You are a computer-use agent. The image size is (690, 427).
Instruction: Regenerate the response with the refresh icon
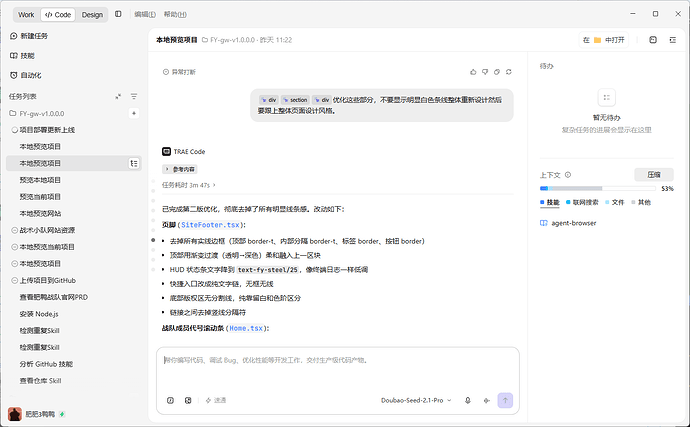point(509,72)
